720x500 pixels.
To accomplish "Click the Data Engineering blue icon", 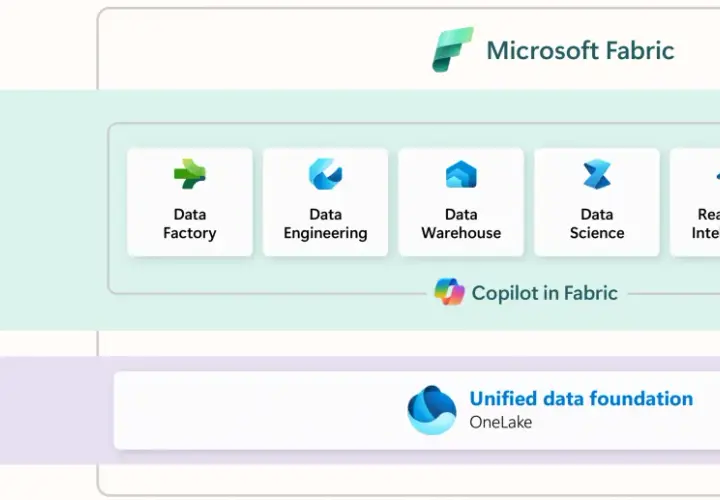I will (x=326, y=174).
